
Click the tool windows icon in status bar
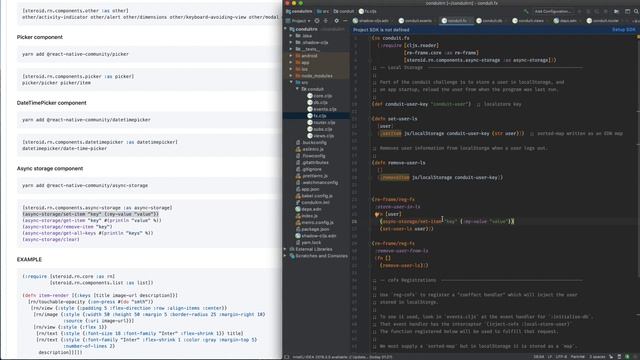coord(287,357)
